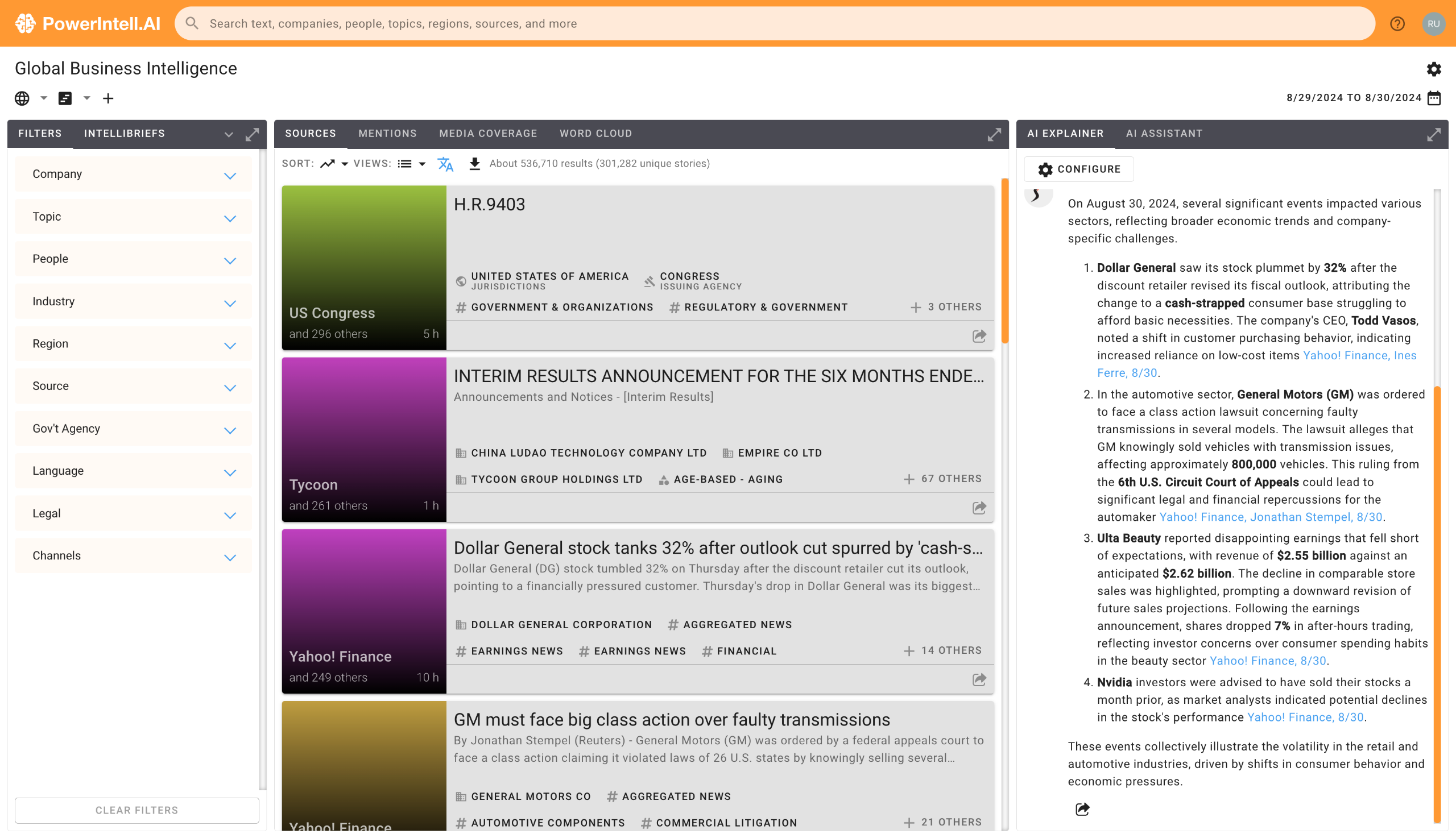The height and width of the screenshot is (838, 1456).
Task: Open Yahoo! Finance, Jonathan Stempel, 8/30 link
Action: [x=1270, y=517]
